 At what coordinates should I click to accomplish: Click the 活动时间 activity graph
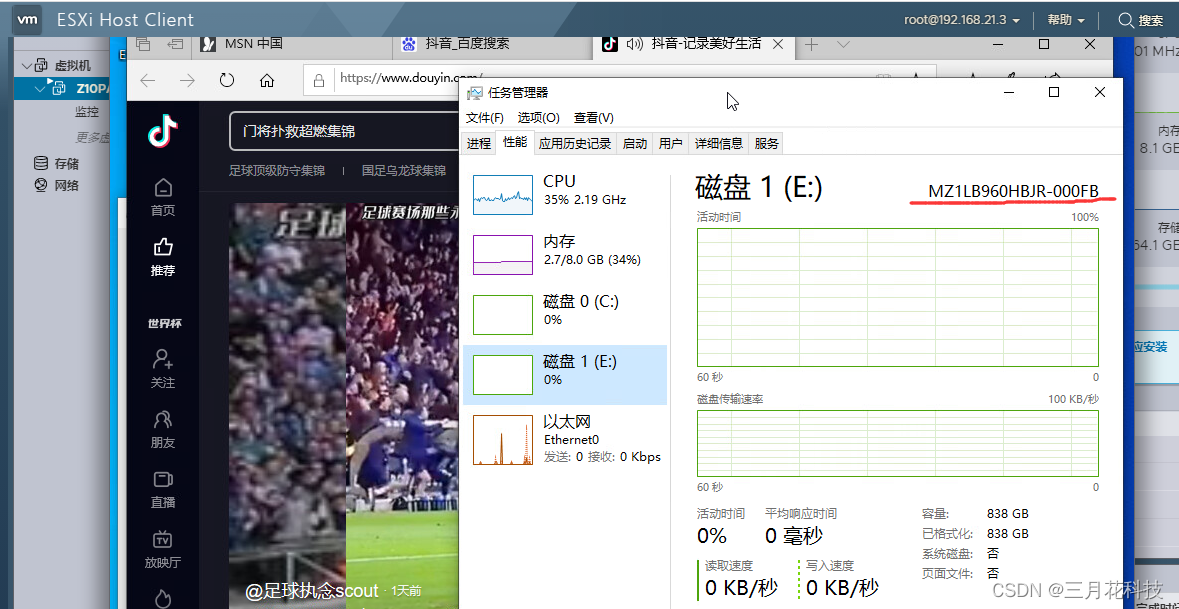(898, 297)
